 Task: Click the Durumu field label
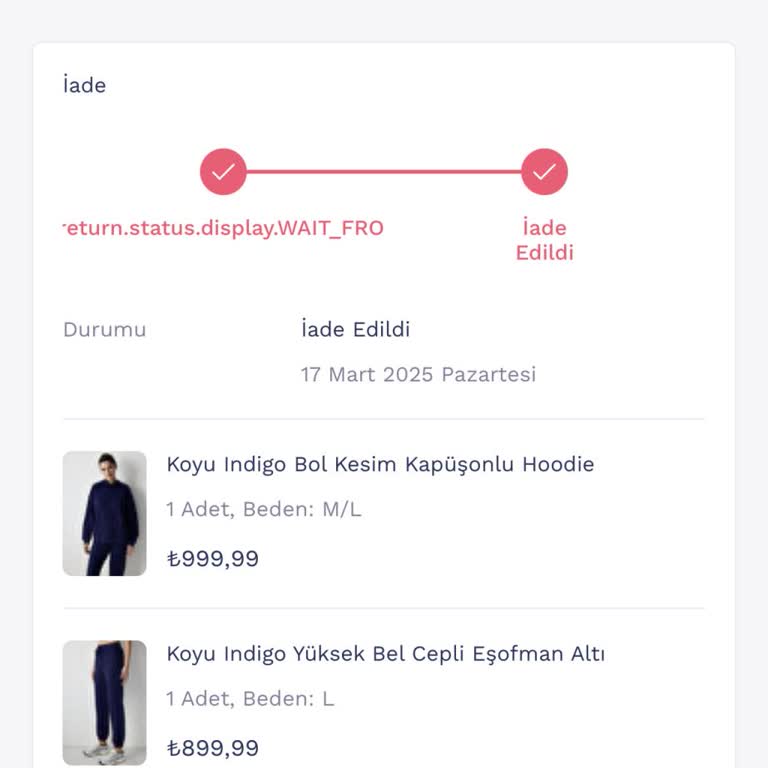(104, 329)
